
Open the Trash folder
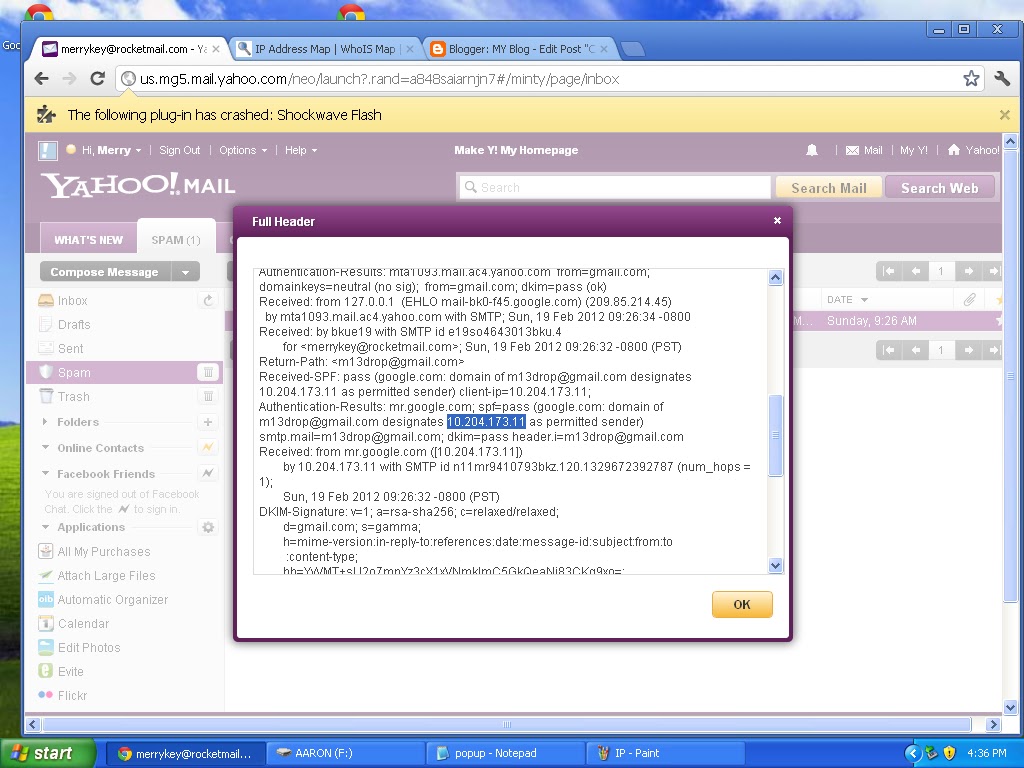click(x=73, y=396)
